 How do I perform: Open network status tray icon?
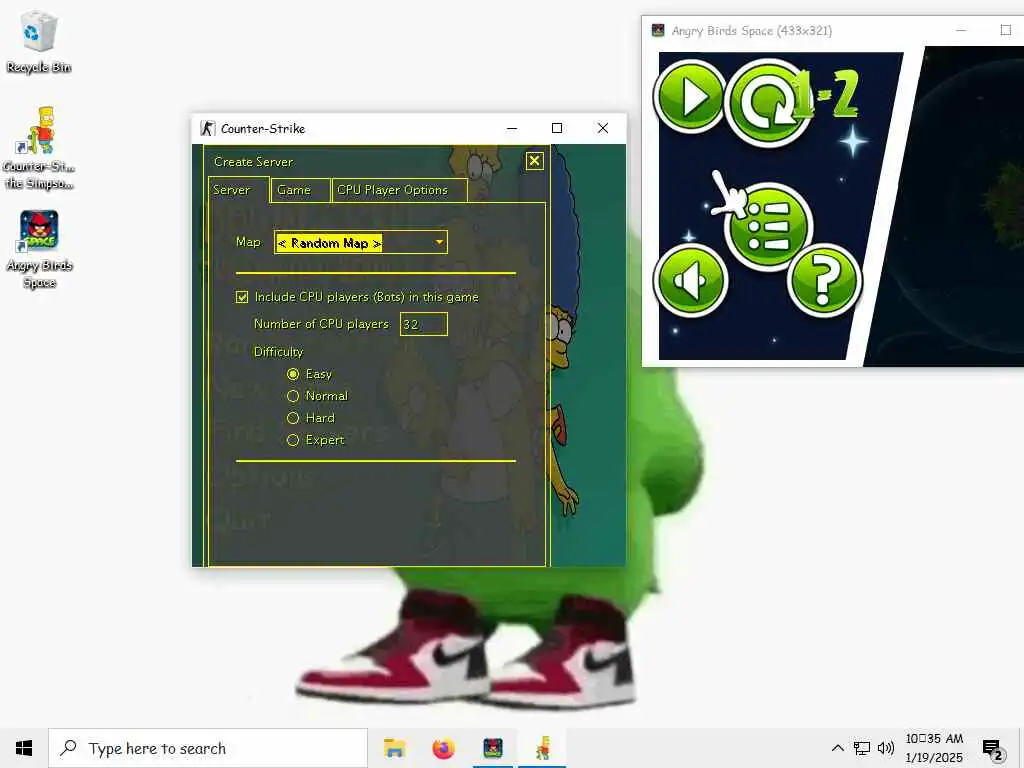click(861, 748)
